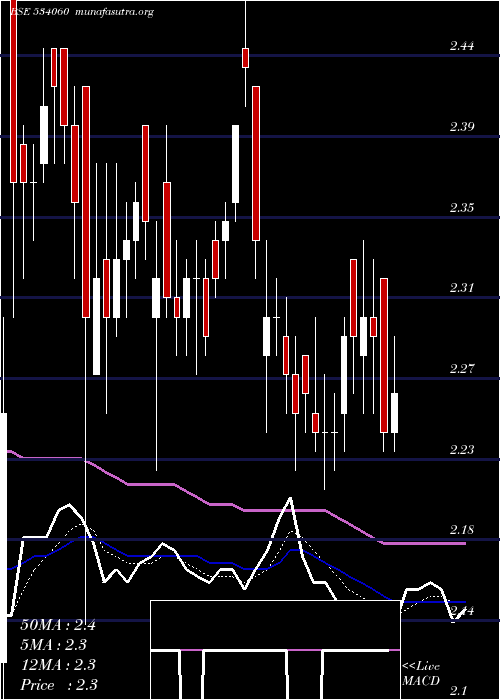Click the <<Live MACD label
500x700 pixels.
tap(421, 674)
